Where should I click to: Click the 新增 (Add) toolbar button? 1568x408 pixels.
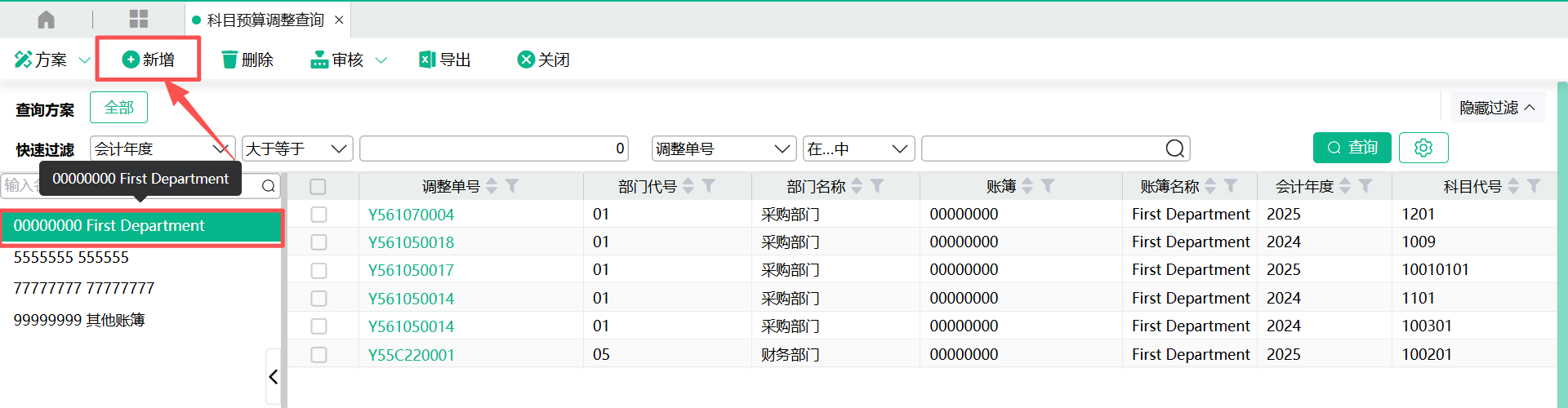pos(149,60)
